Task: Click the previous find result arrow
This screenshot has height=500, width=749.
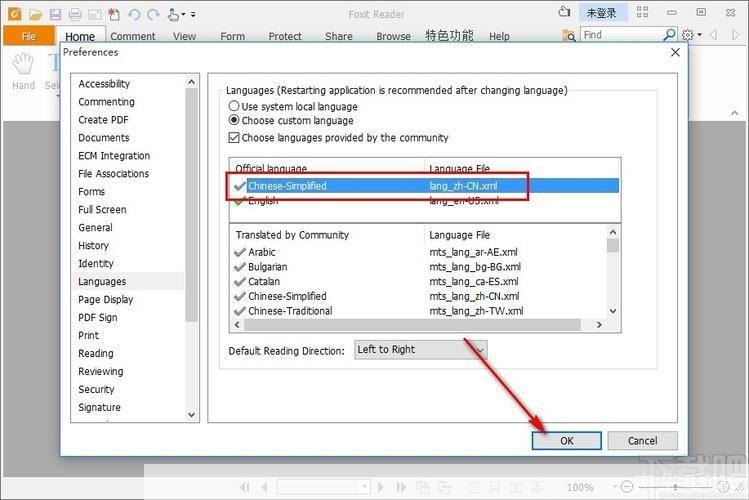Action: tap(714, 35)
